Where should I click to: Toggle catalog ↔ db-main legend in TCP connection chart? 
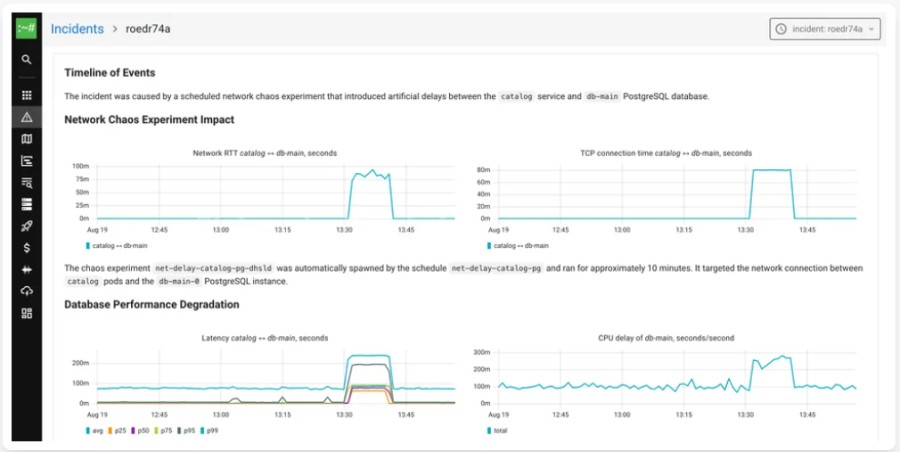tap(518, 245)
